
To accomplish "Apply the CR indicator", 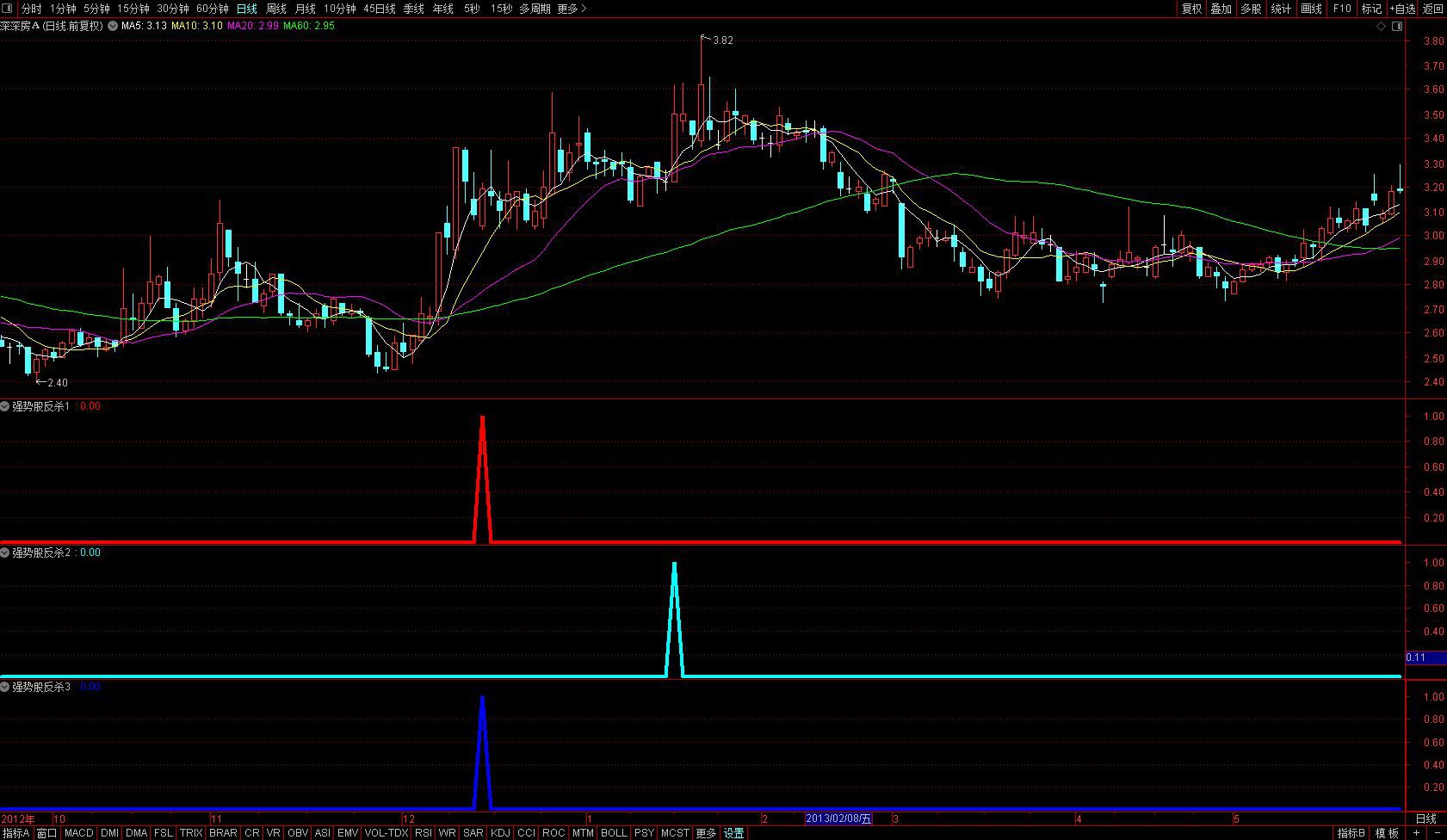I will (252, 833).
